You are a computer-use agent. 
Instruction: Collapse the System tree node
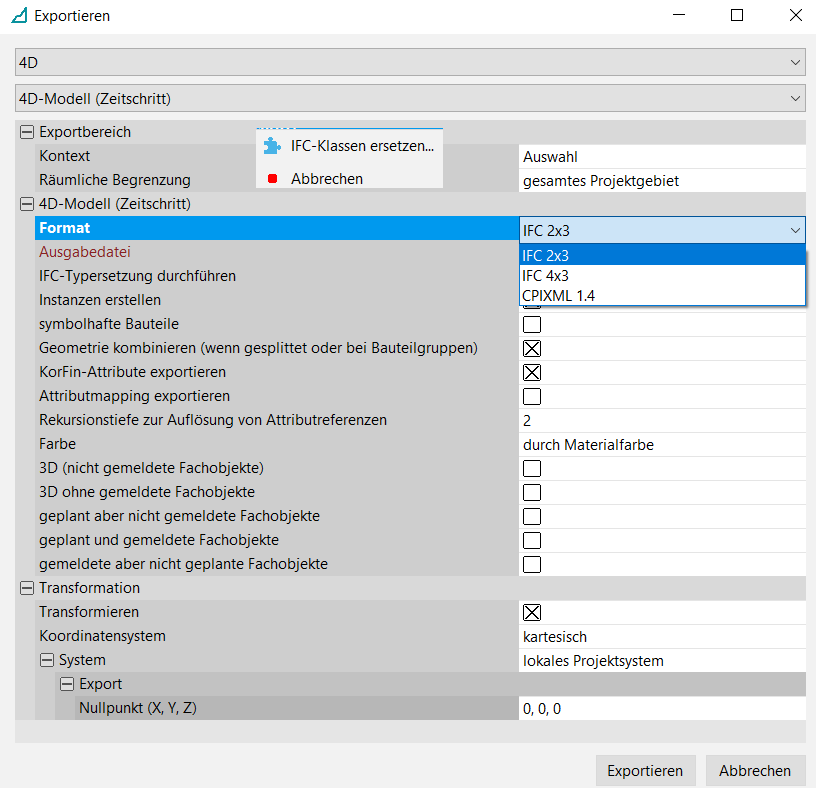[47, 660]
